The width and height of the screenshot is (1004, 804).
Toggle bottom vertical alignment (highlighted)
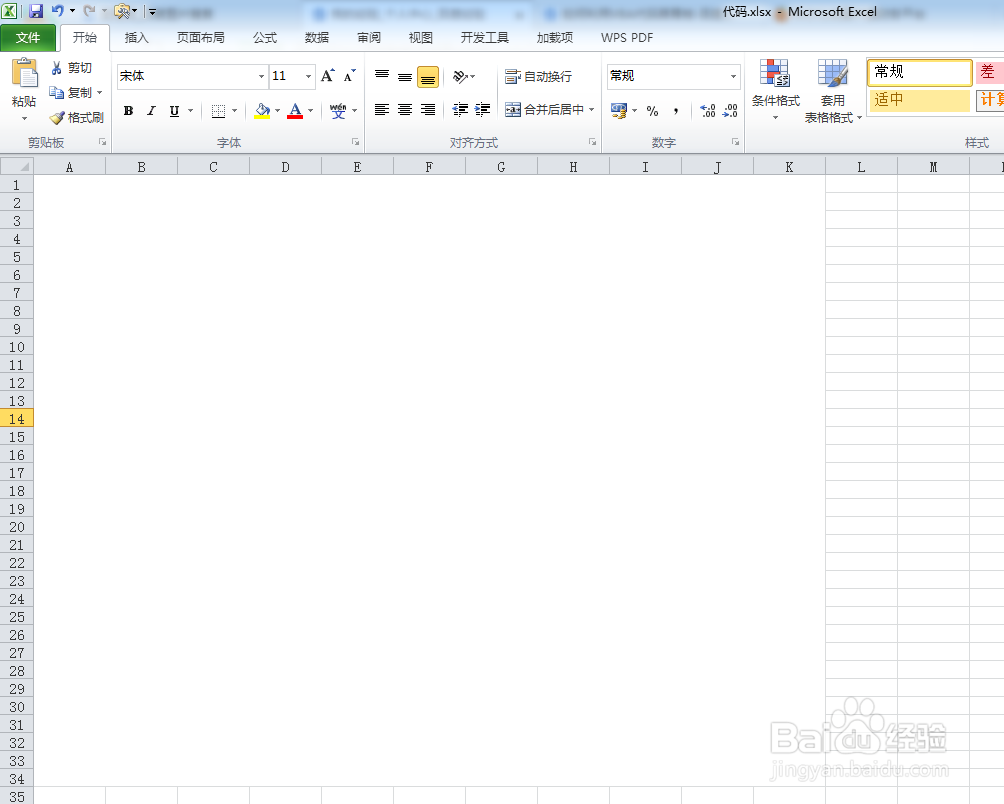(x=428, y=77)
